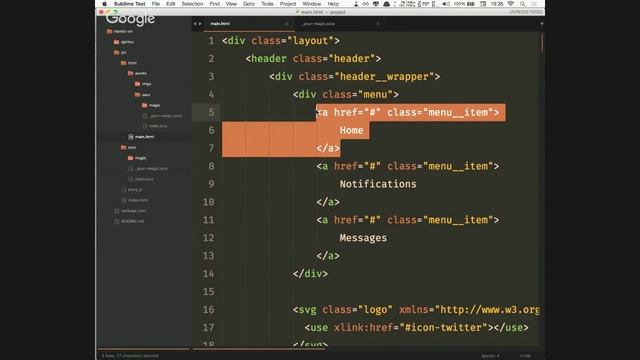This screenshot has width=640, height=360.
Task: Close the _your-magic.scss tab
Action: [x=378, y=24]
